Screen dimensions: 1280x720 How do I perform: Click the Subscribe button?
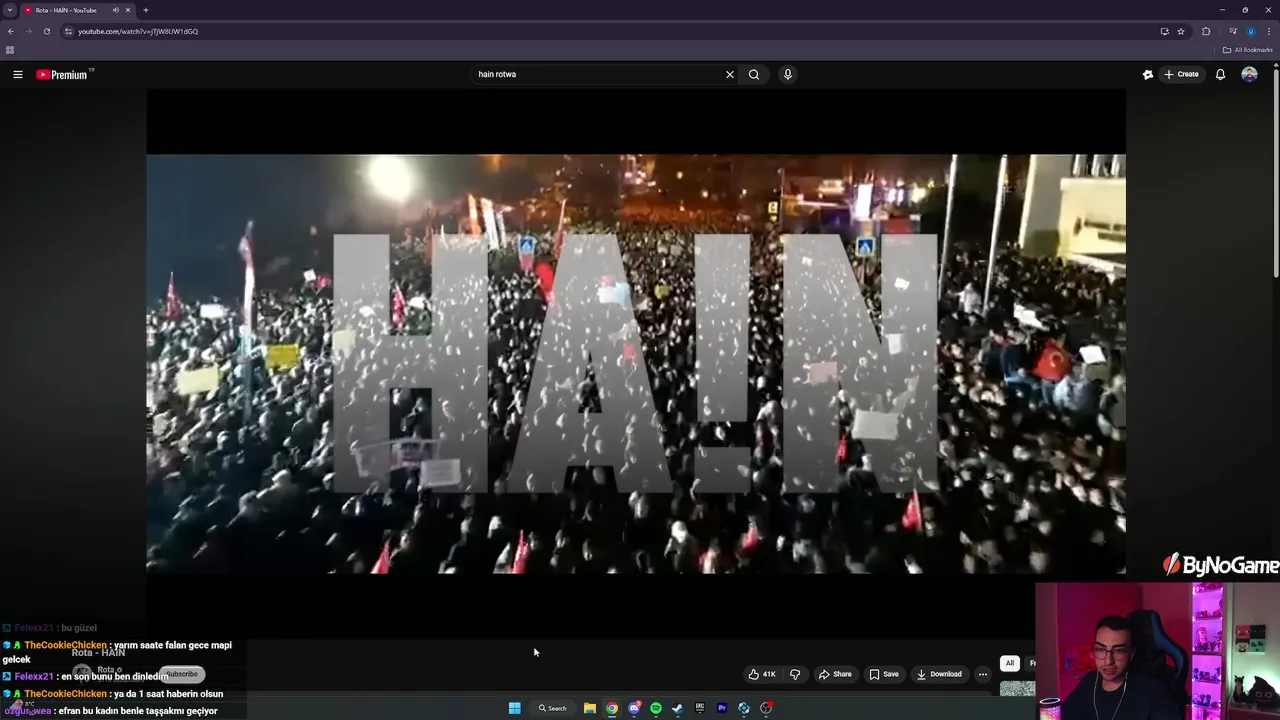[181, 674]
